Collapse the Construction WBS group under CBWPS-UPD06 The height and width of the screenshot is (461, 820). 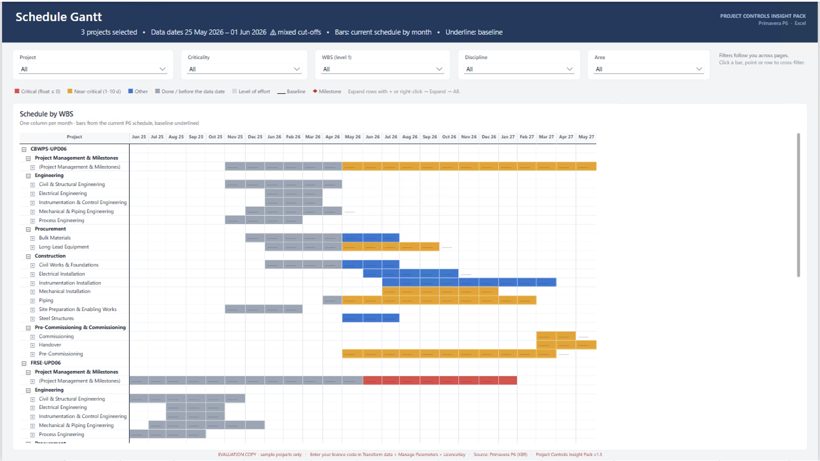(28, 256)
